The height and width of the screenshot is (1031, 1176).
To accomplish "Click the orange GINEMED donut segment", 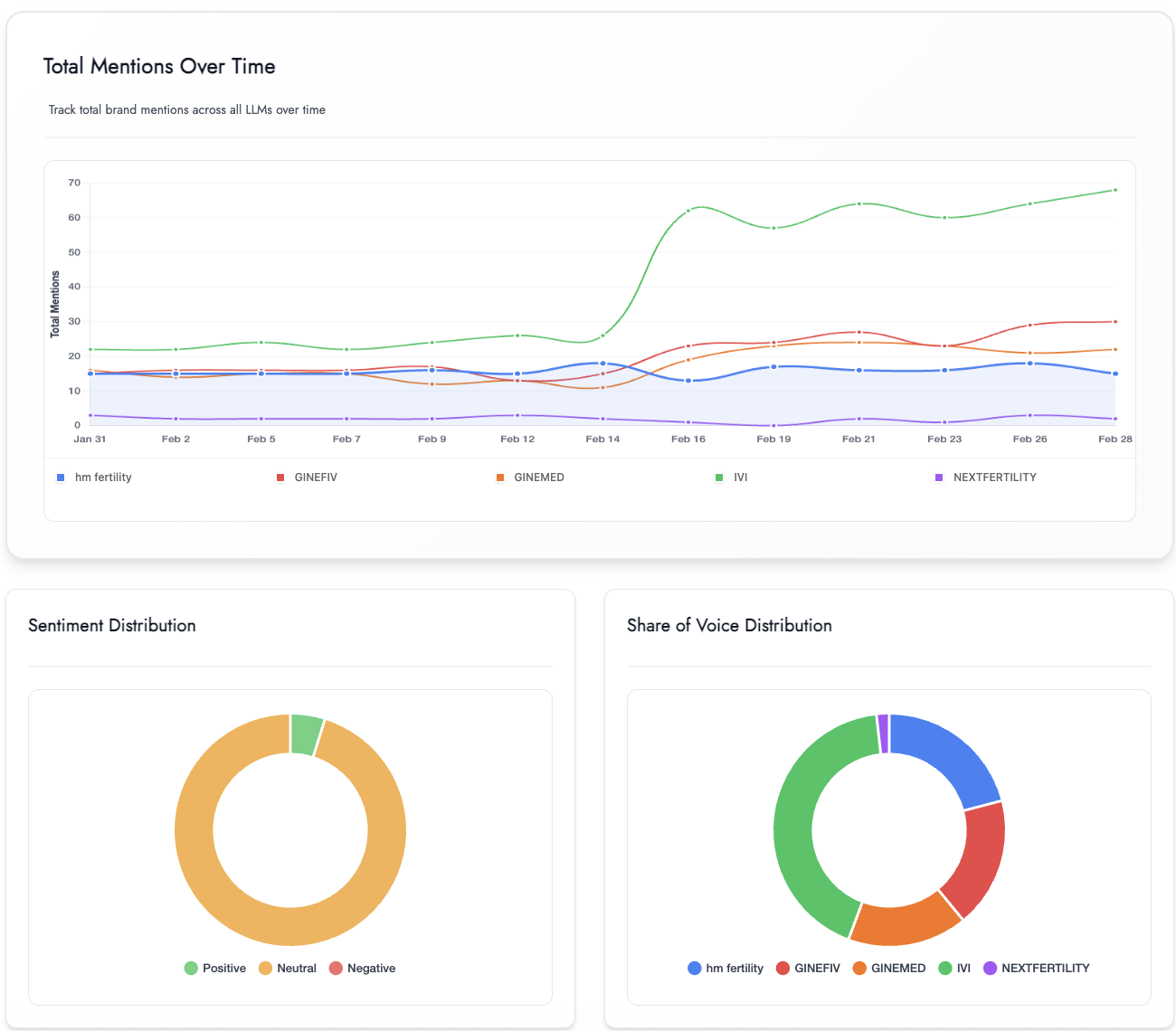I will pyautogui.click(x=905, y=924).
